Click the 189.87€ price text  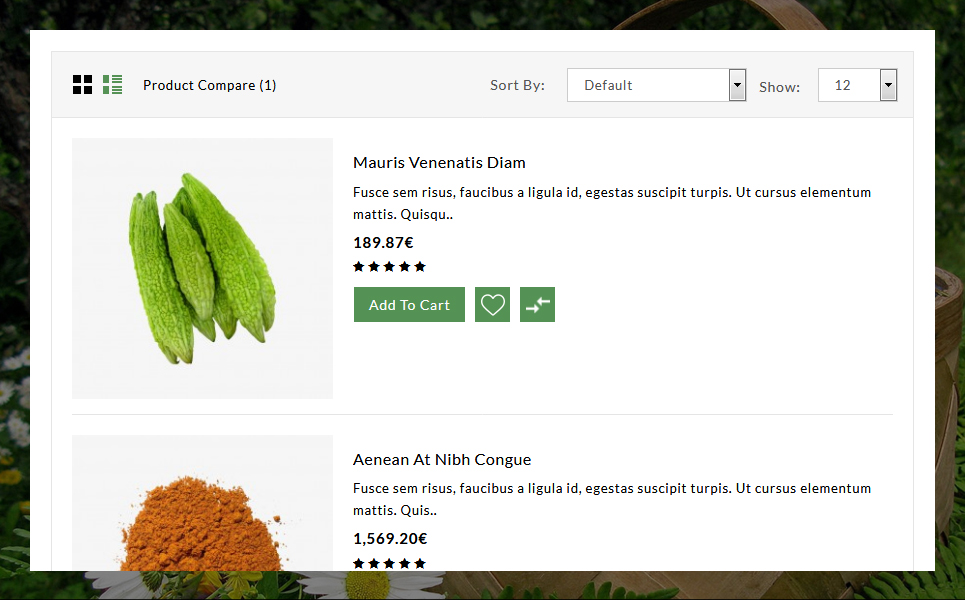(x=383, y=243)
